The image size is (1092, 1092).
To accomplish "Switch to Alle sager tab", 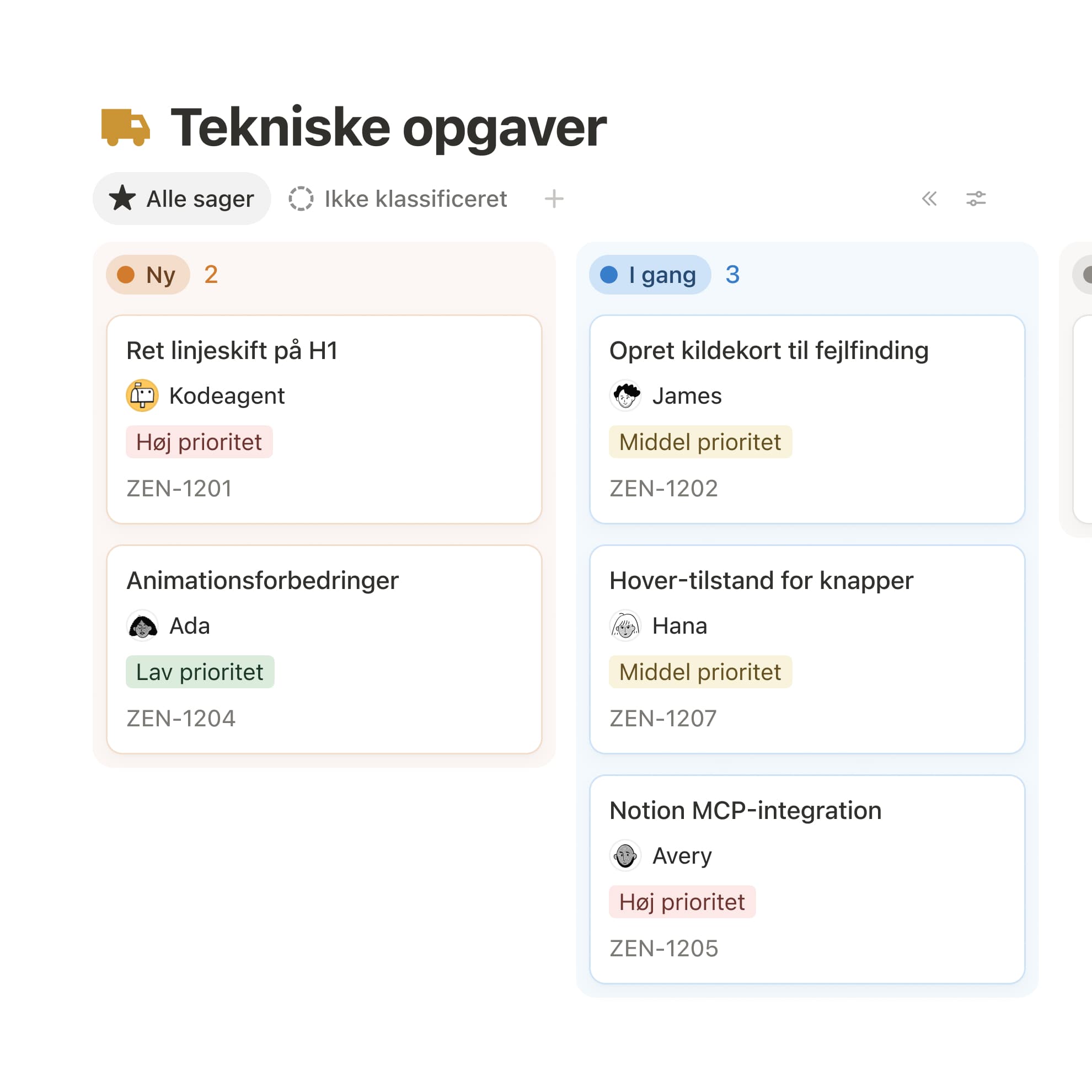I will pyautogui.click(x=181, y=199).
